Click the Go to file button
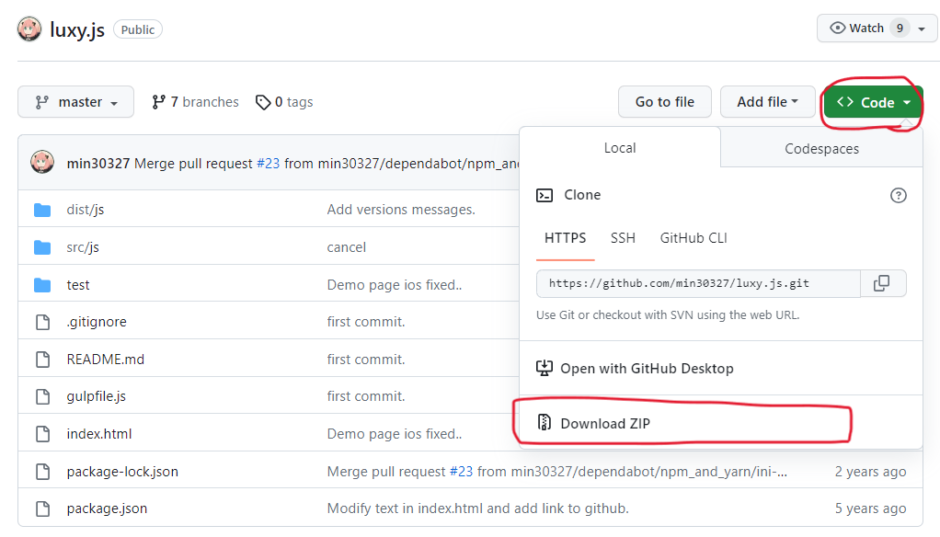 coord(664,102)
